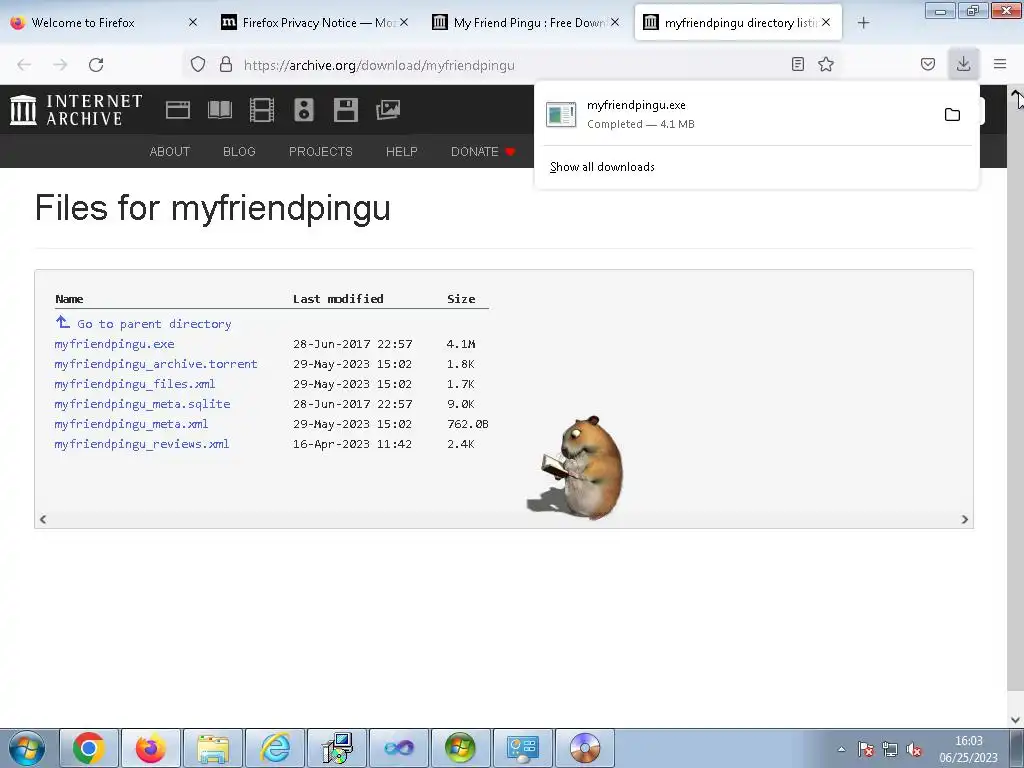
Task: Open Windows Explorer folder in taskbar
Action: tap(213, 748)
